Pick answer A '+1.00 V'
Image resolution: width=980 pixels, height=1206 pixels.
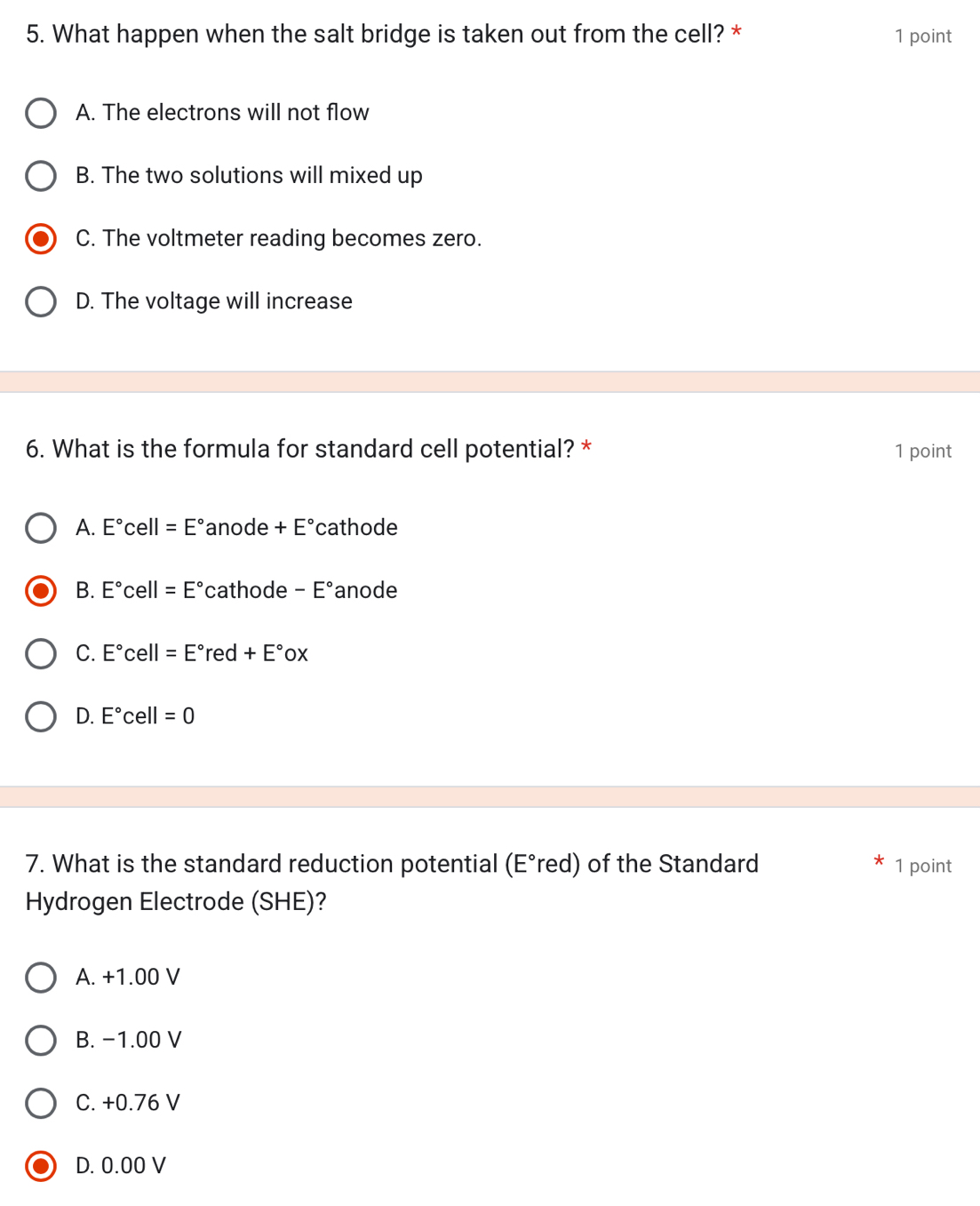(x=41, y=978)
